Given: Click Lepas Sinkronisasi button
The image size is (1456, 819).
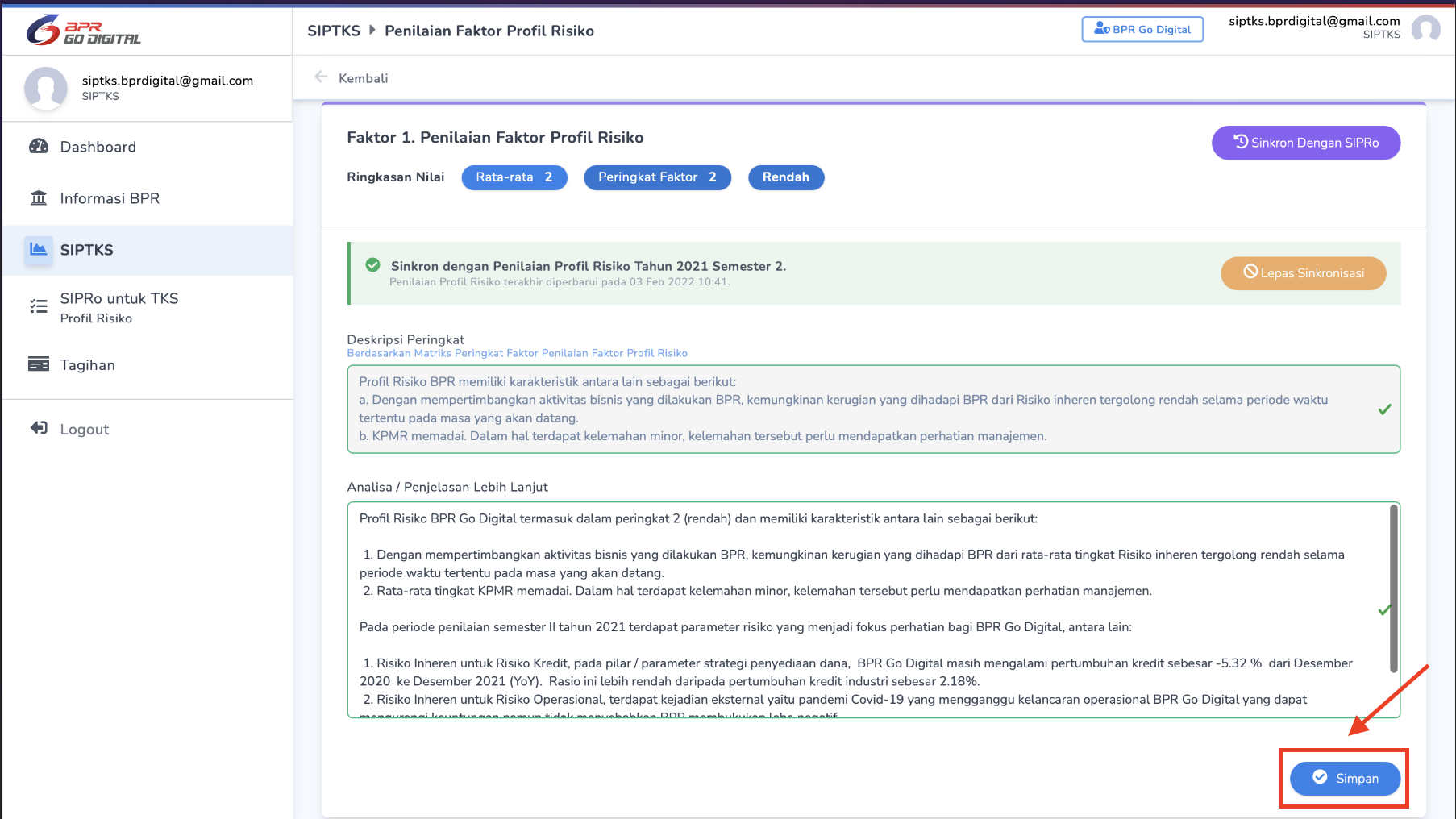Looking at the screenshot, I should tap(1304, 273).
